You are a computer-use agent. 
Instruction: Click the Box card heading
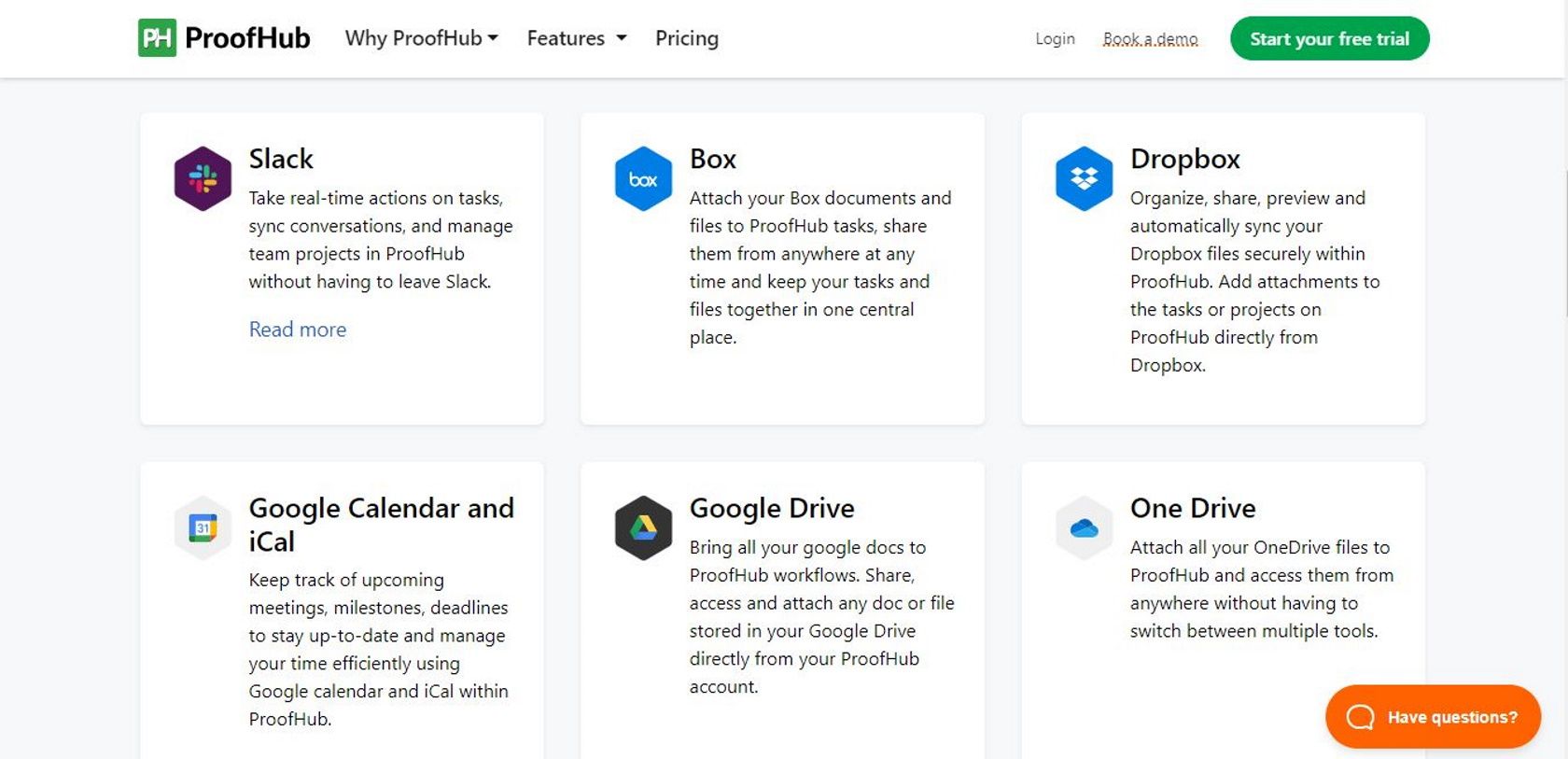(713, 159)
